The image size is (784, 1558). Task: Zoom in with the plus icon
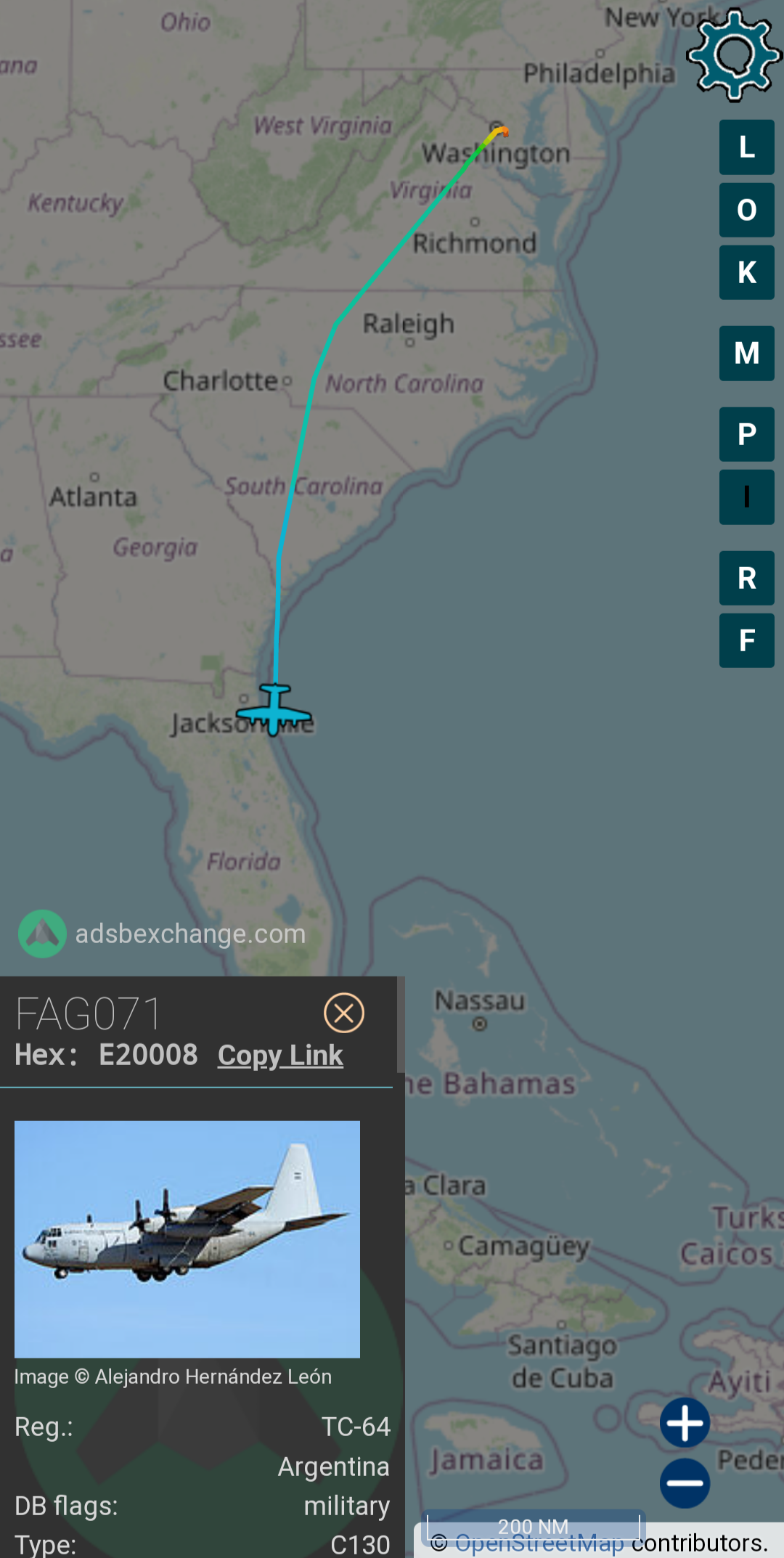(685, 1422)
